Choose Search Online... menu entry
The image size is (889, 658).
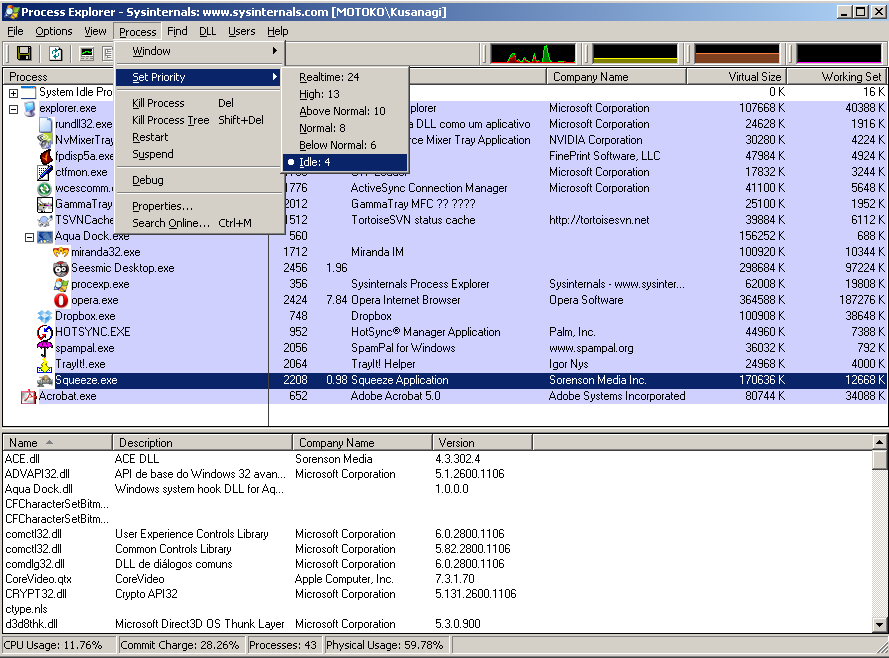pos(198,223)
